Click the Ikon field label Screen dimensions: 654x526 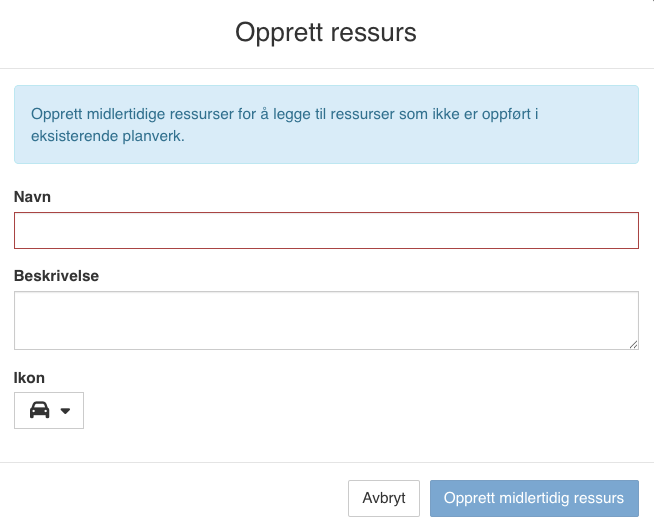29,377
